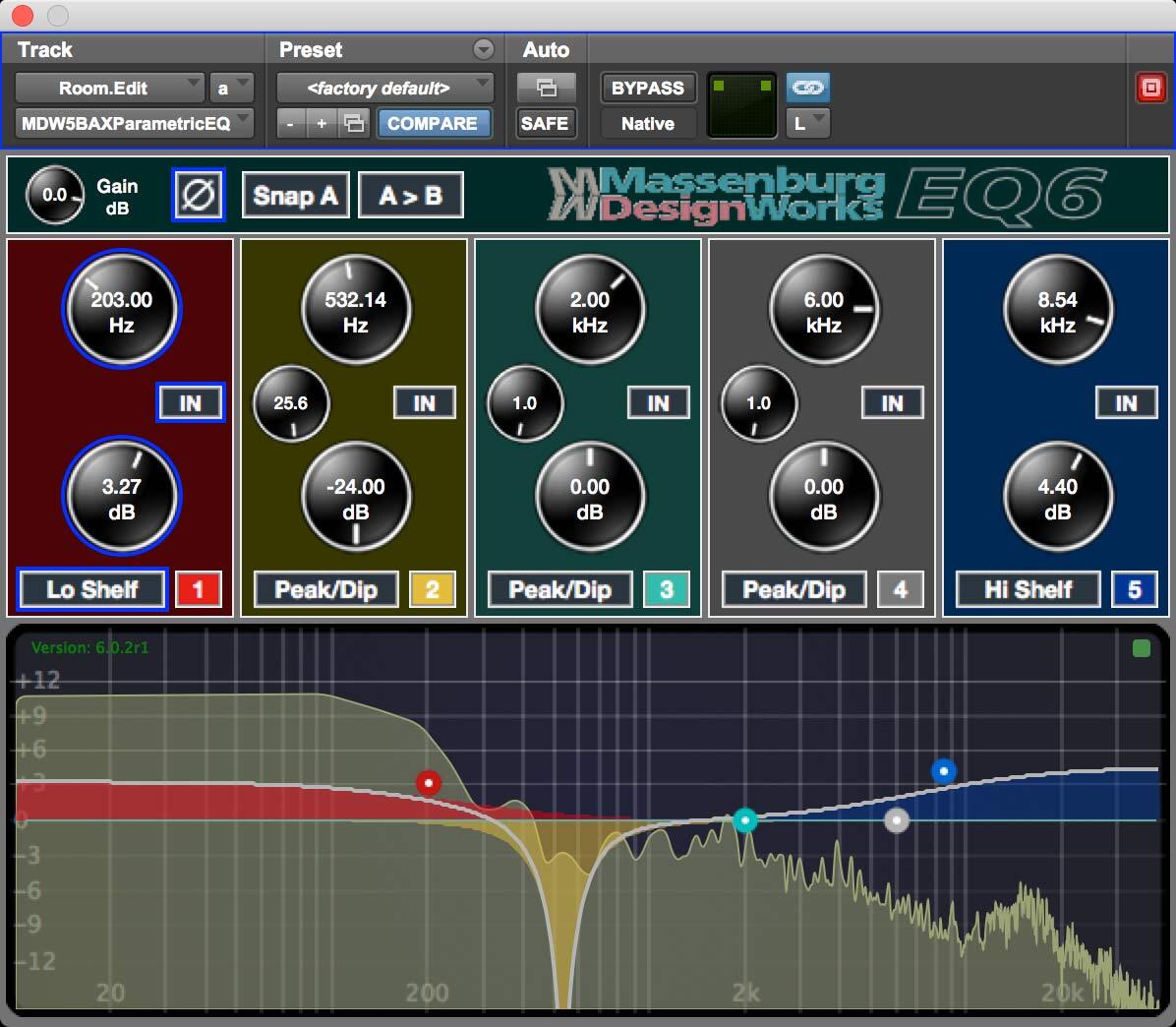Viewport: 1176px width, 1027px height.
Task: Expand the Preset menu arrow
Action: pyautogui.click(x=484, y=49)
